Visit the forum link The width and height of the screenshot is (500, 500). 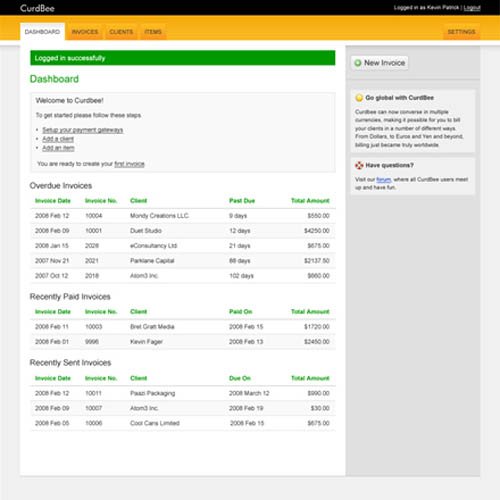pyautogui.click(x=384, y=179)
